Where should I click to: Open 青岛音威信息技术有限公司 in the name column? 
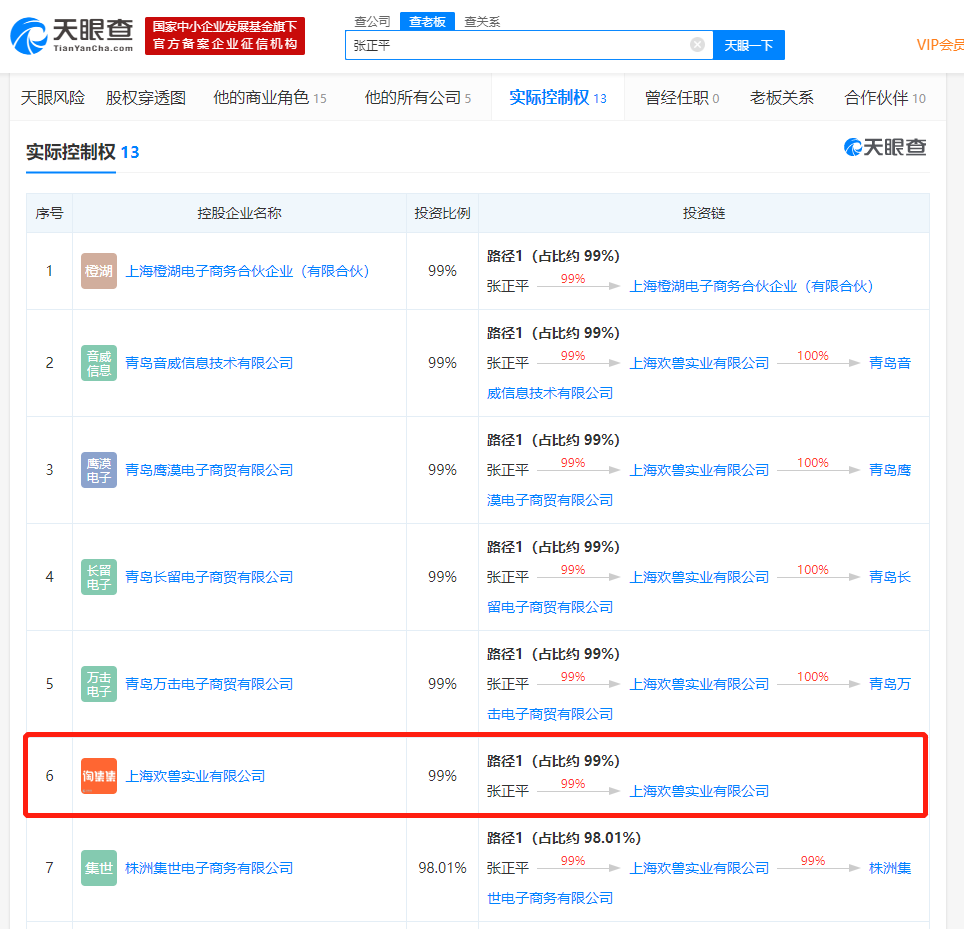[209, 363]
